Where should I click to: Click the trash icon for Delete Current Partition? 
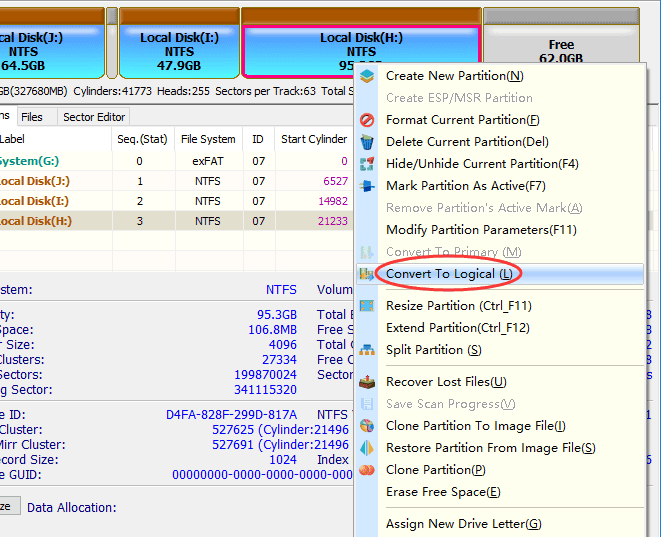point(367,142)
